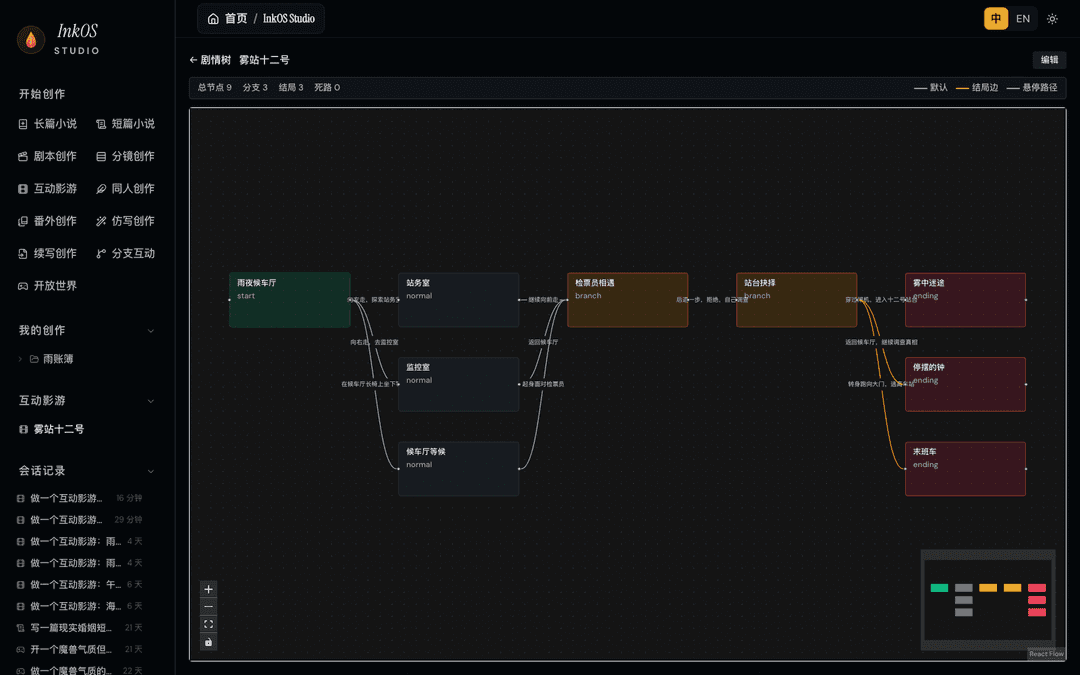This screenshot has width=1080, height=675.
Task: Open 短篇小说 creation
Action: click(x=125, y=124)
